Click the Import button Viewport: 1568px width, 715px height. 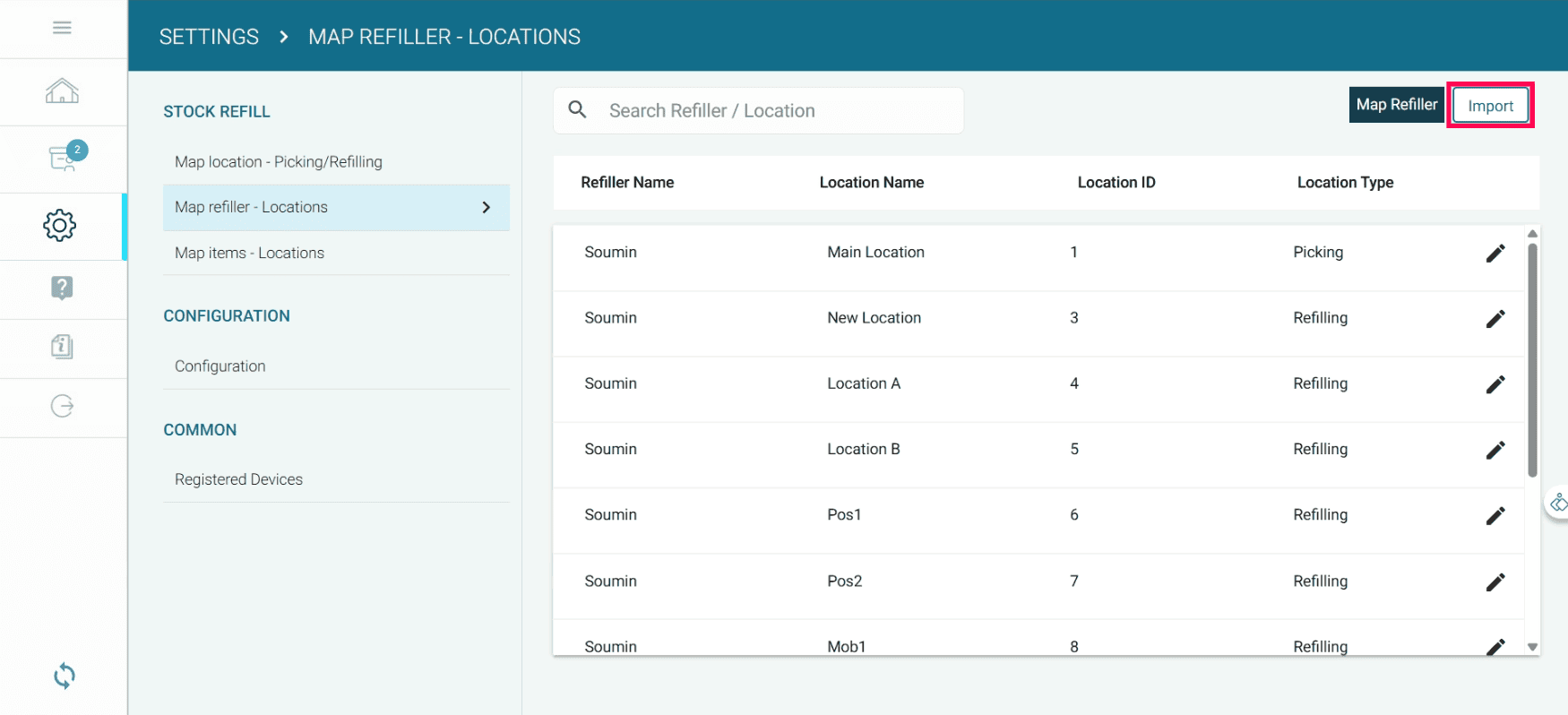point(1490,106)
